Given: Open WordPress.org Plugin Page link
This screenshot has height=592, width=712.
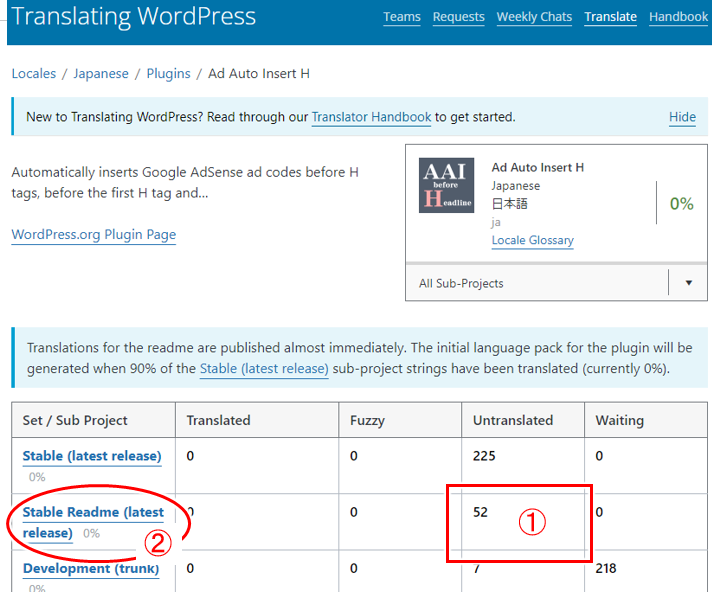Looking at the screenshot, I should click(x=94, y=235).
